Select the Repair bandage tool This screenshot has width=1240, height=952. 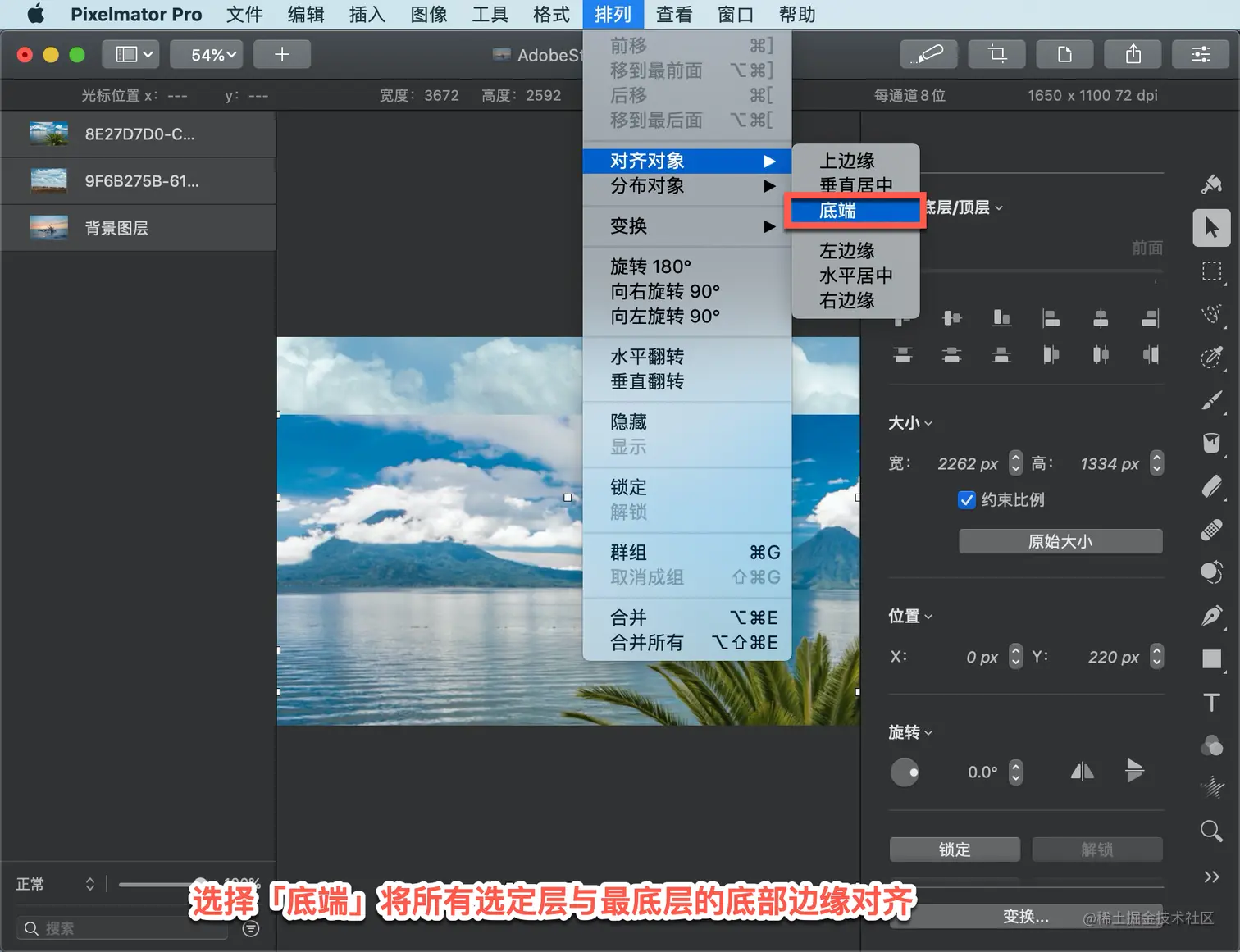(x=1211, y=530)
